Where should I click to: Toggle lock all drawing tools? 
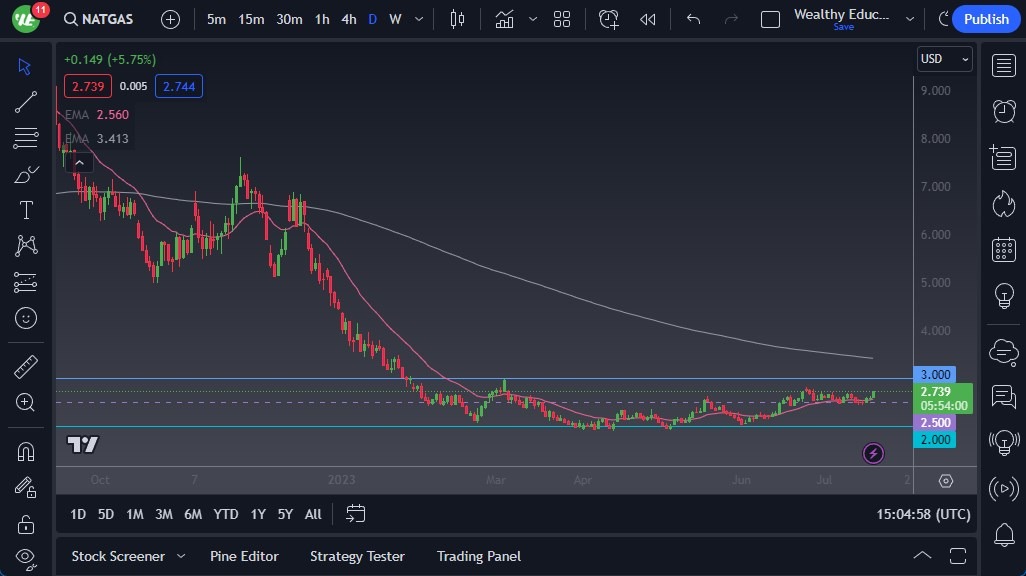click(x=26, y=522)
